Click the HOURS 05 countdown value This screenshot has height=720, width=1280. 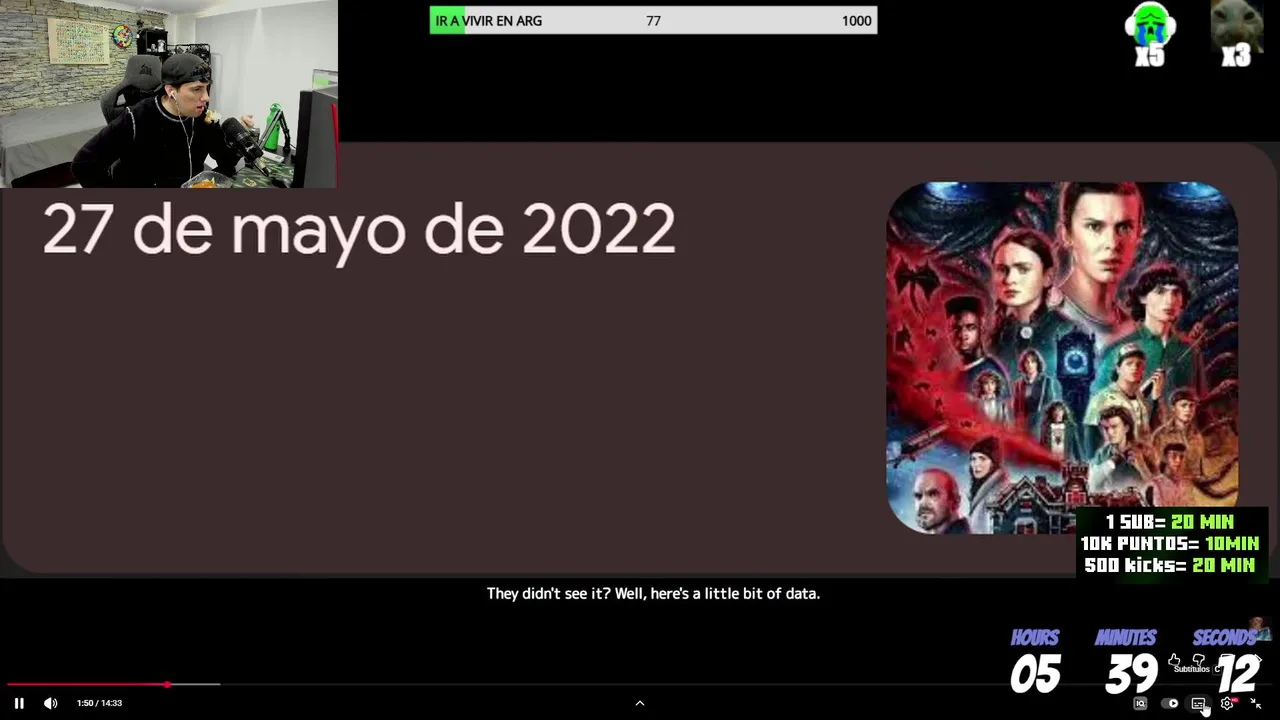1035,675
